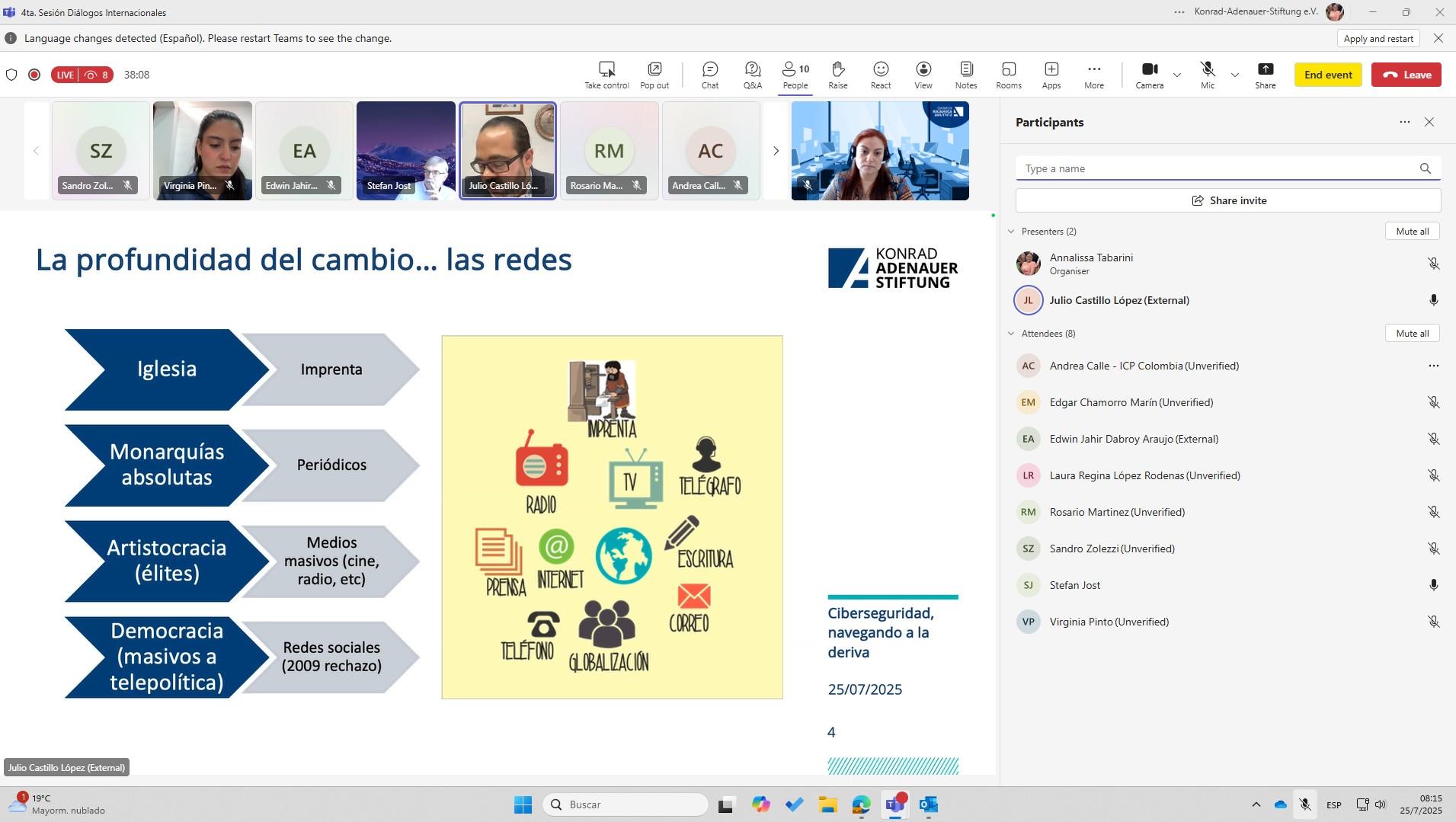The image size is (1456, 822).
Task: Raise your hand in the meeting
Action: pyautogui.click(x=837, y=75)
